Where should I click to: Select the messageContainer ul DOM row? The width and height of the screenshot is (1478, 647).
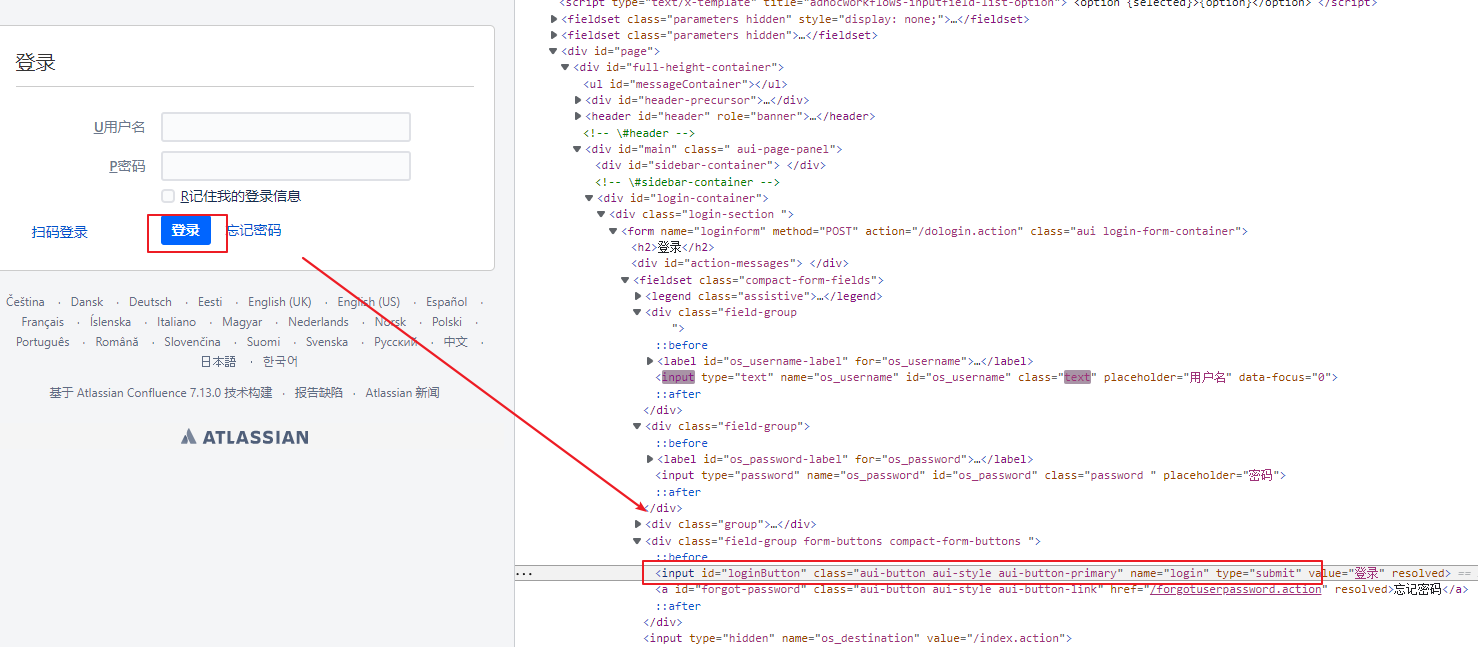pos(686,84)
